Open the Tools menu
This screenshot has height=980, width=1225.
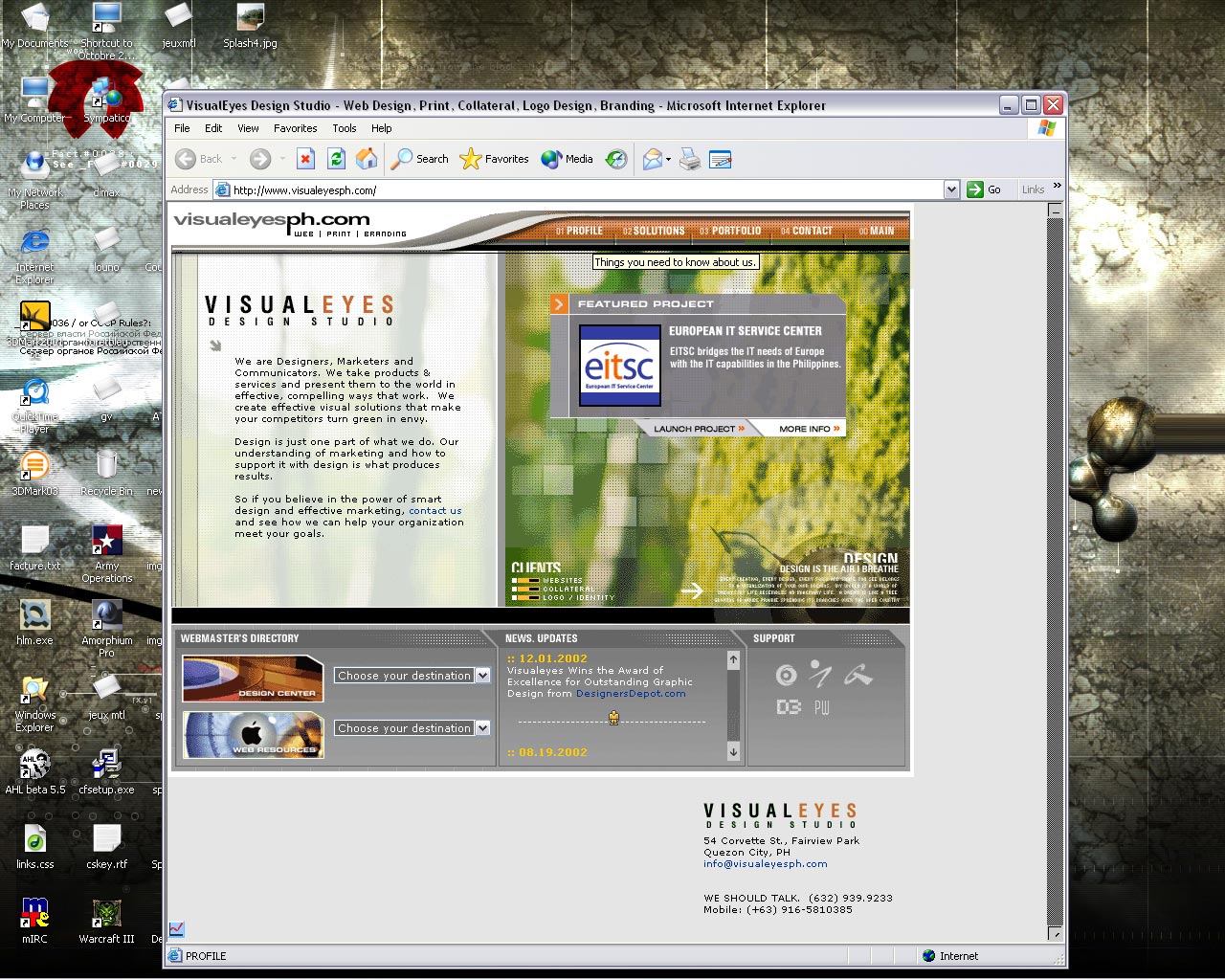pos(344,128)
